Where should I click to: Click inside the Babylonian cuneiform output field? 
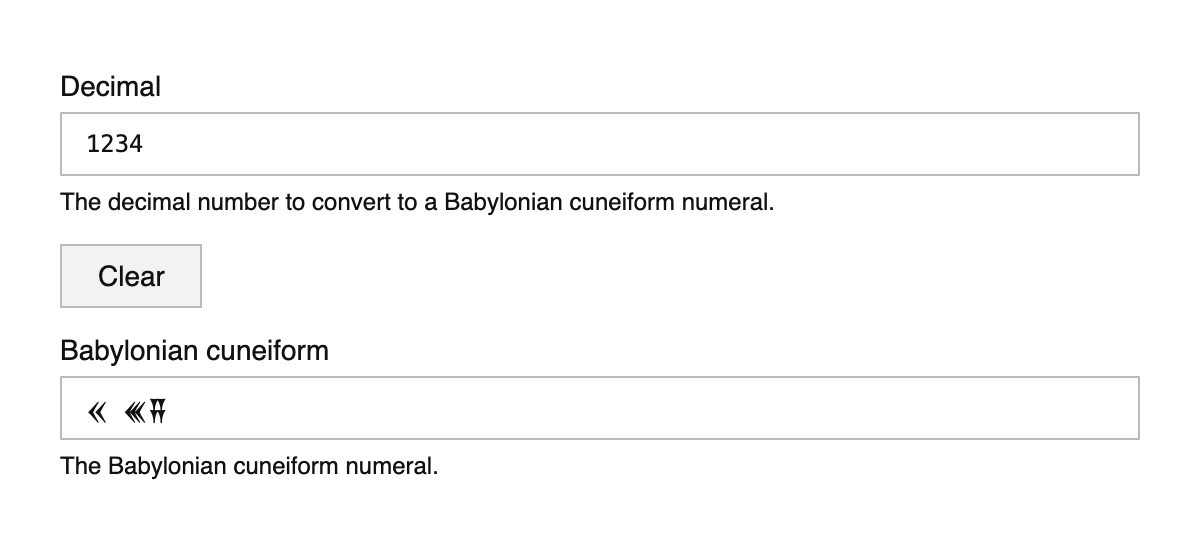(600, 408)
